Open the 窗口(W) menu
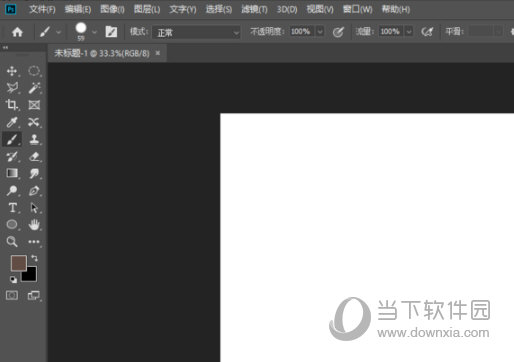Screen dimensions: 514x362 pos(358,9)
